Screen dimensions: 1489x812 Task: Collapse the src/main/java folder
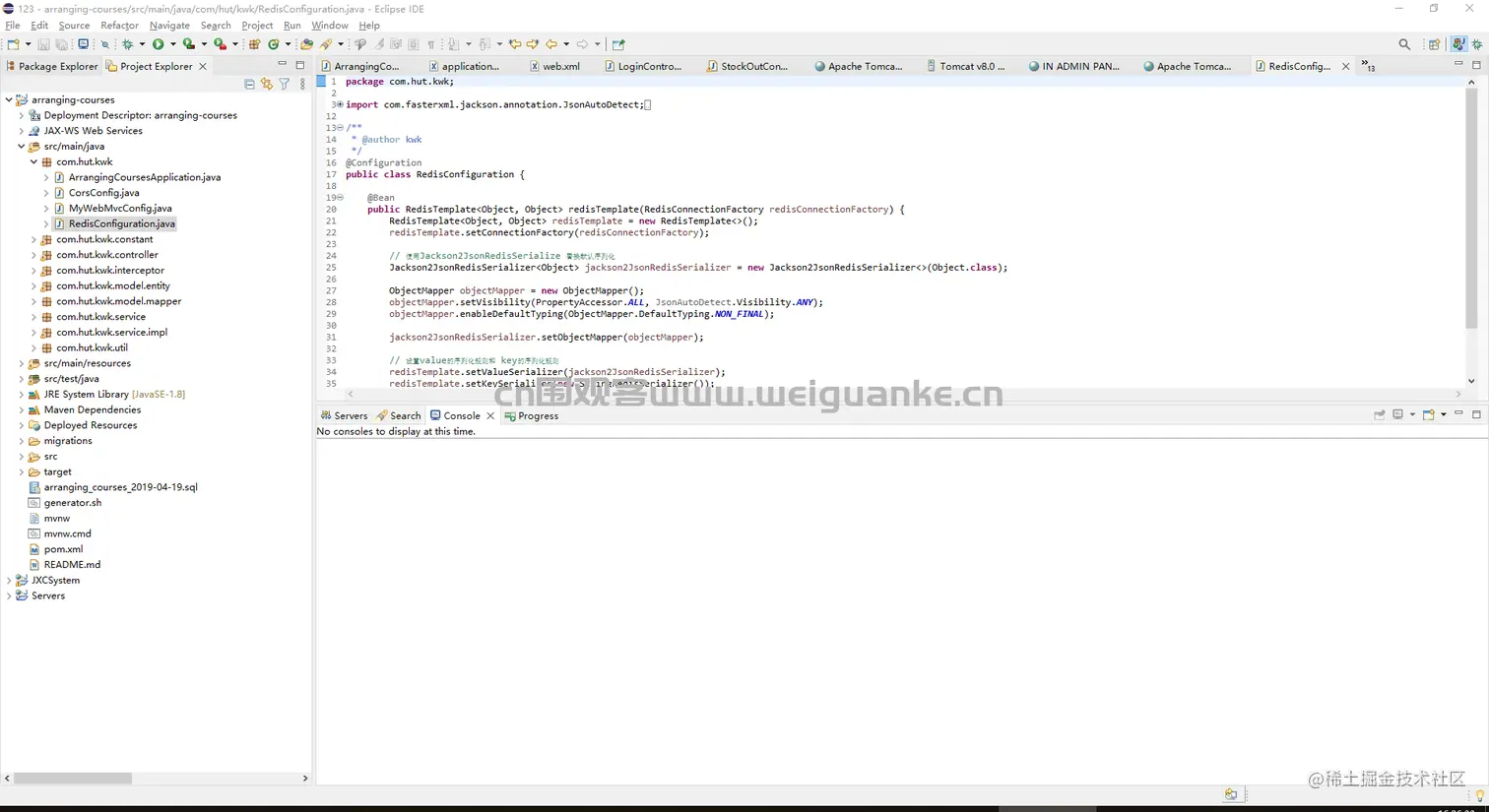click(22, 147)
